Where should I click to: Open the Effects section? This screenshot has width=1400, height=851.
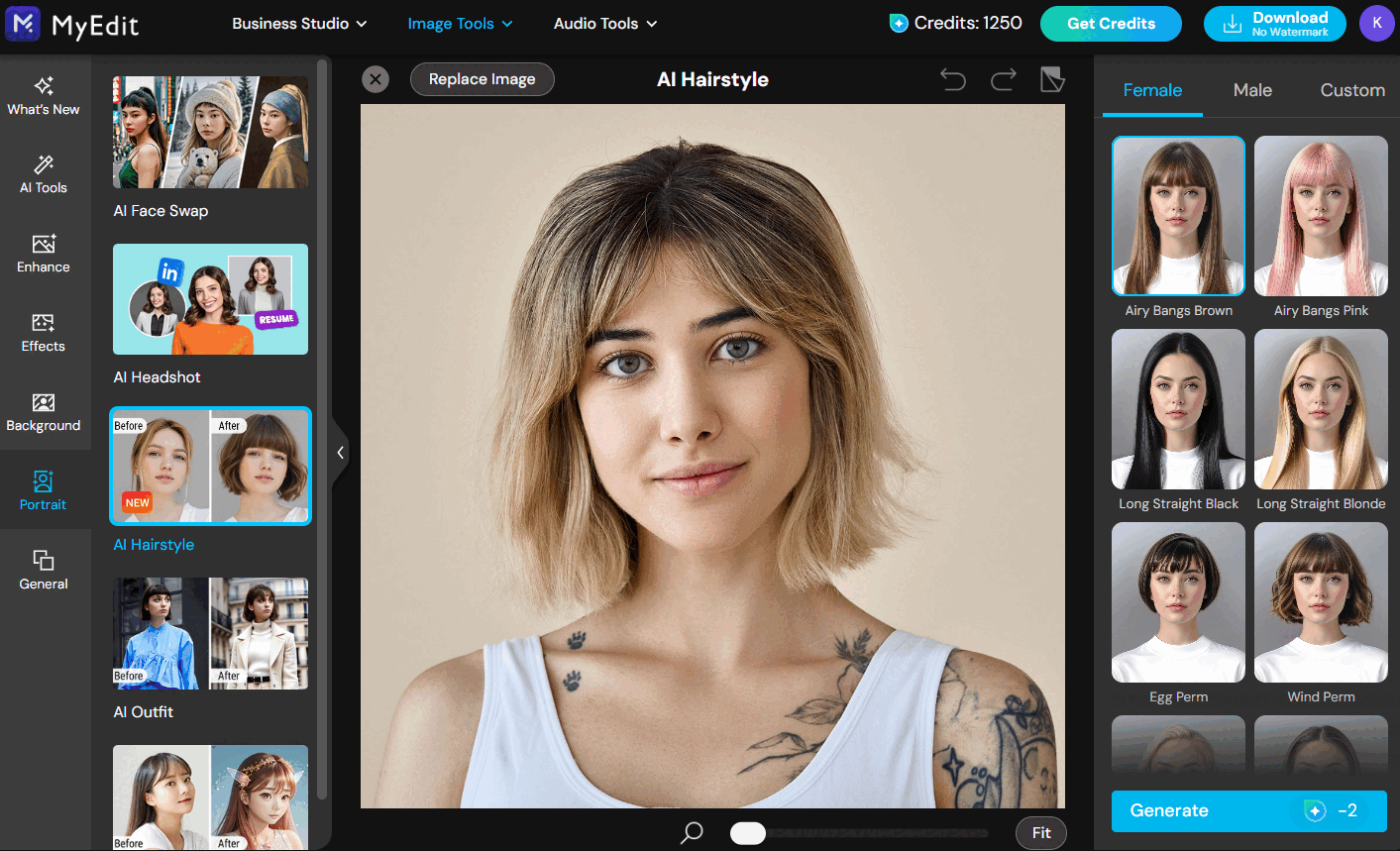(x=43, y=333)
